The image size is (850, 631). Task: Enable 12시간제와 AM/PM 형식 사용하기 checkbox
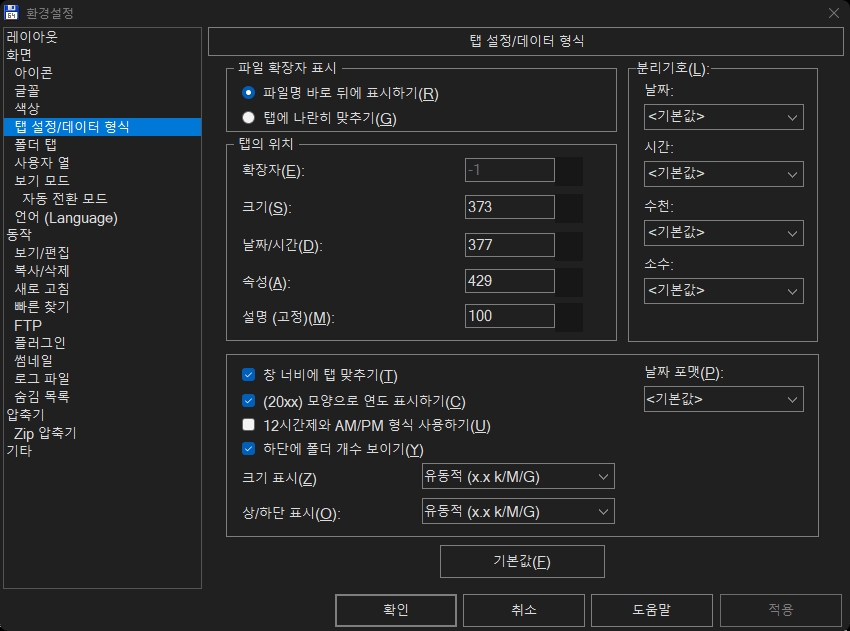(248, 424)
